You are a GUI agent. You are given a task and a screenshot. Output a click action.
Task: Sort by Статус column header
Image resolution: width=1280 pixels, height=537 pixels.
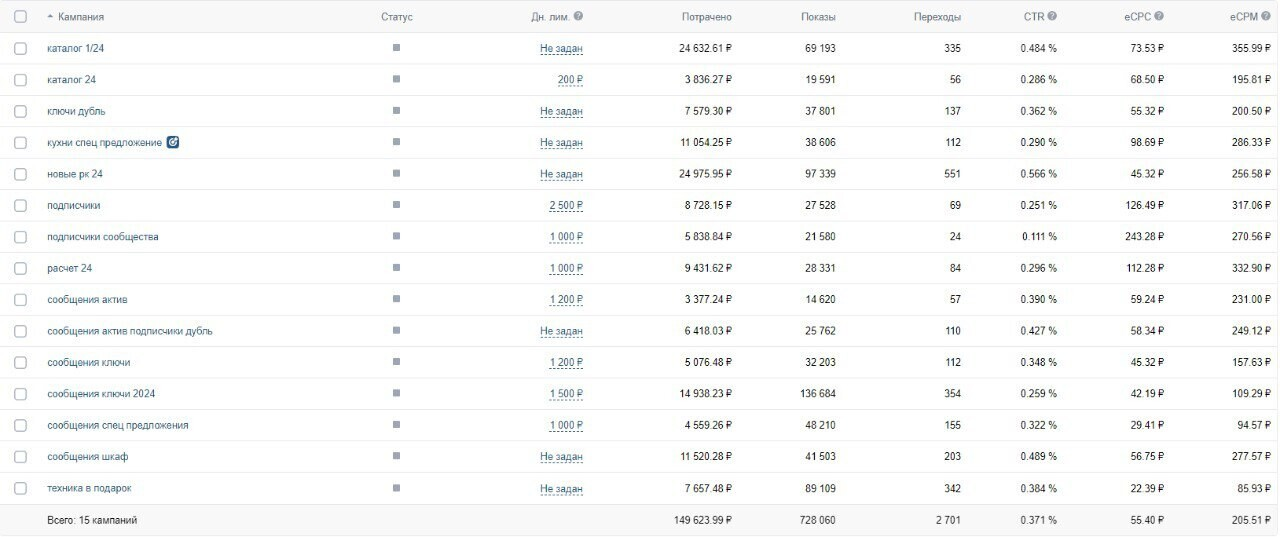coord(397,17)
